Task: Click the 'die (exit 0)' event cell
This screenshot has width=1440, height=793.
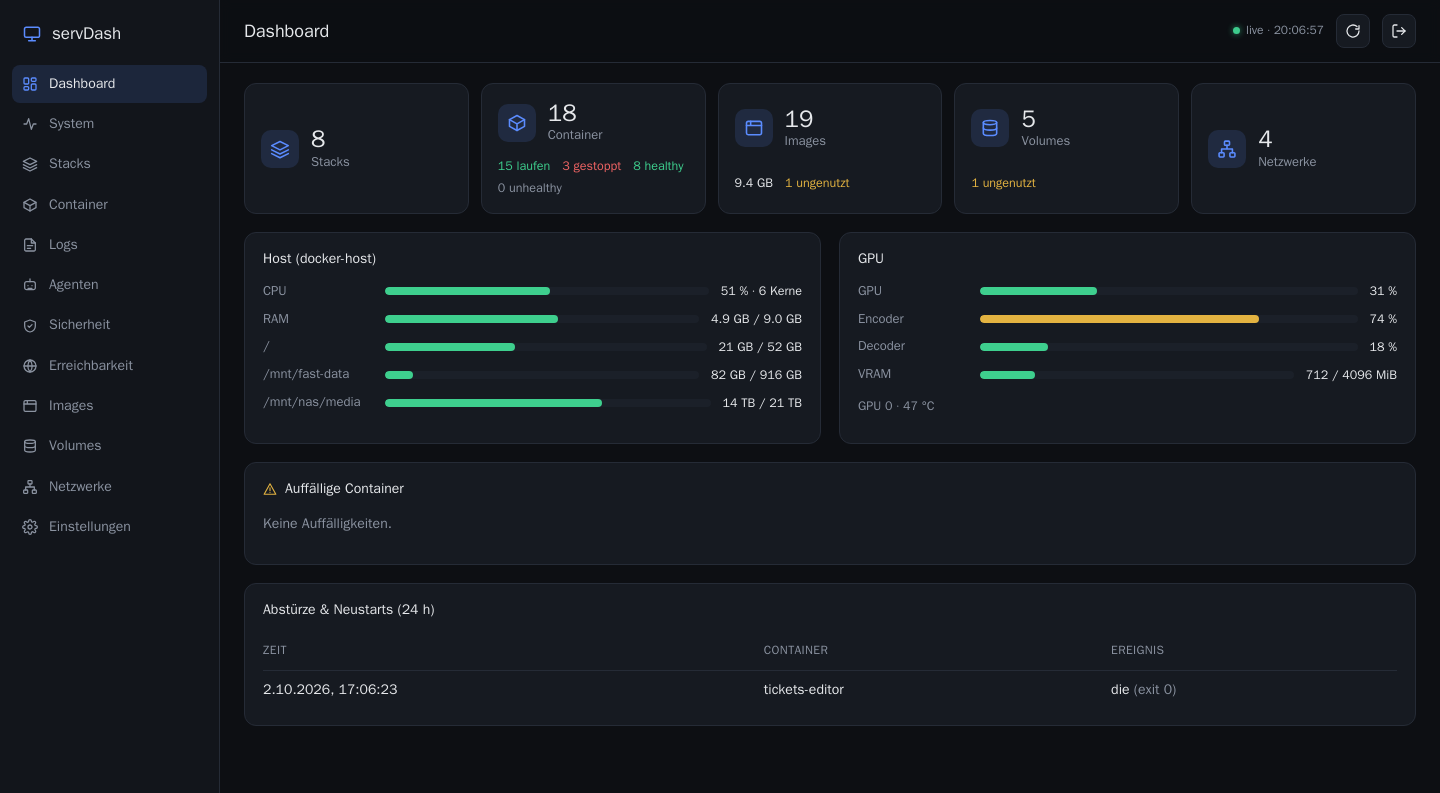Action: (1143, 690)
